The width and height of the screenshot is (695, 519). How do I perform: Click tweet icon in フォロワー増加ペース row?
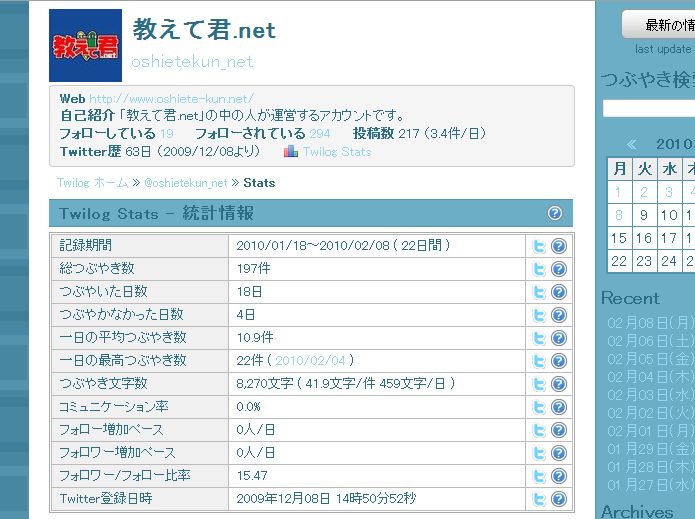[539, 453]
